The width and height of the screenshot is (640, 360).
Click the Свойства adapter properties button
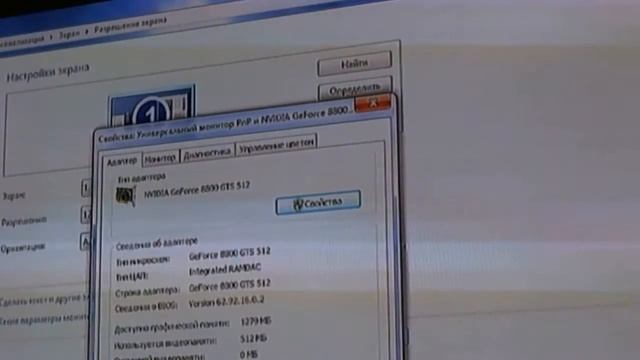point(318,202)
